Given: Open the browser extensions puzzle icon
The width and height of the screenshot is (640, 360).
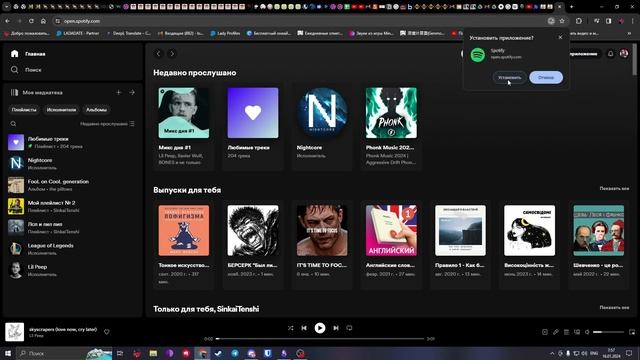Looking at the screenshot, I should [579, 21].
